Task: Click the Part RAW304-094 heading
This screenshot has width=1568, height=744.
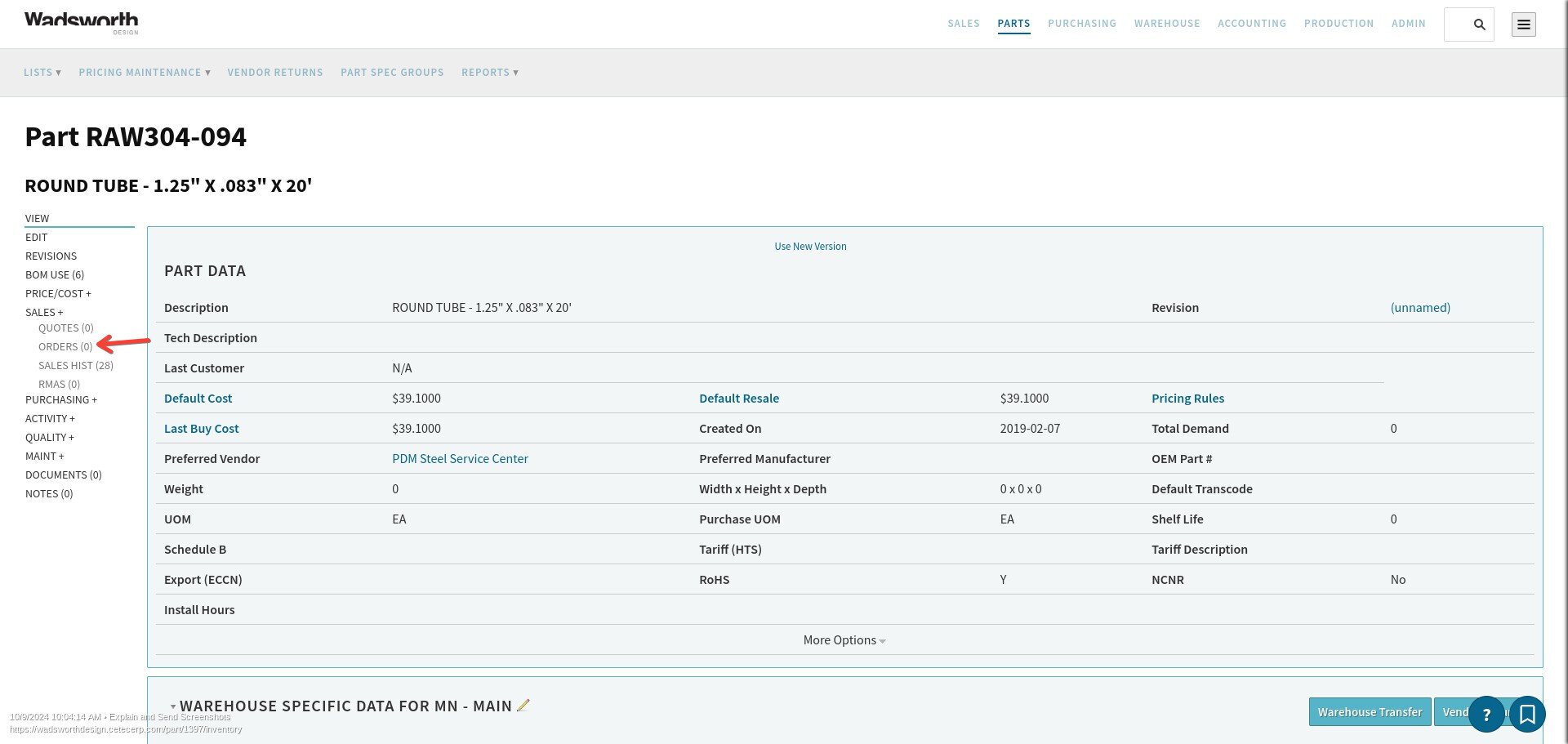Action: (x=136, y=136)
